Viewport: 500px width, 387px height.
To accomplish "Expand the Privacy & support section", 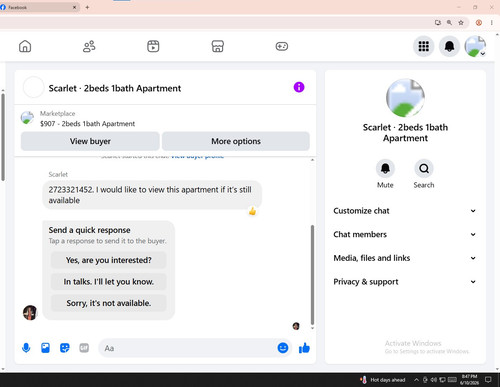I will tap(405, 282).
